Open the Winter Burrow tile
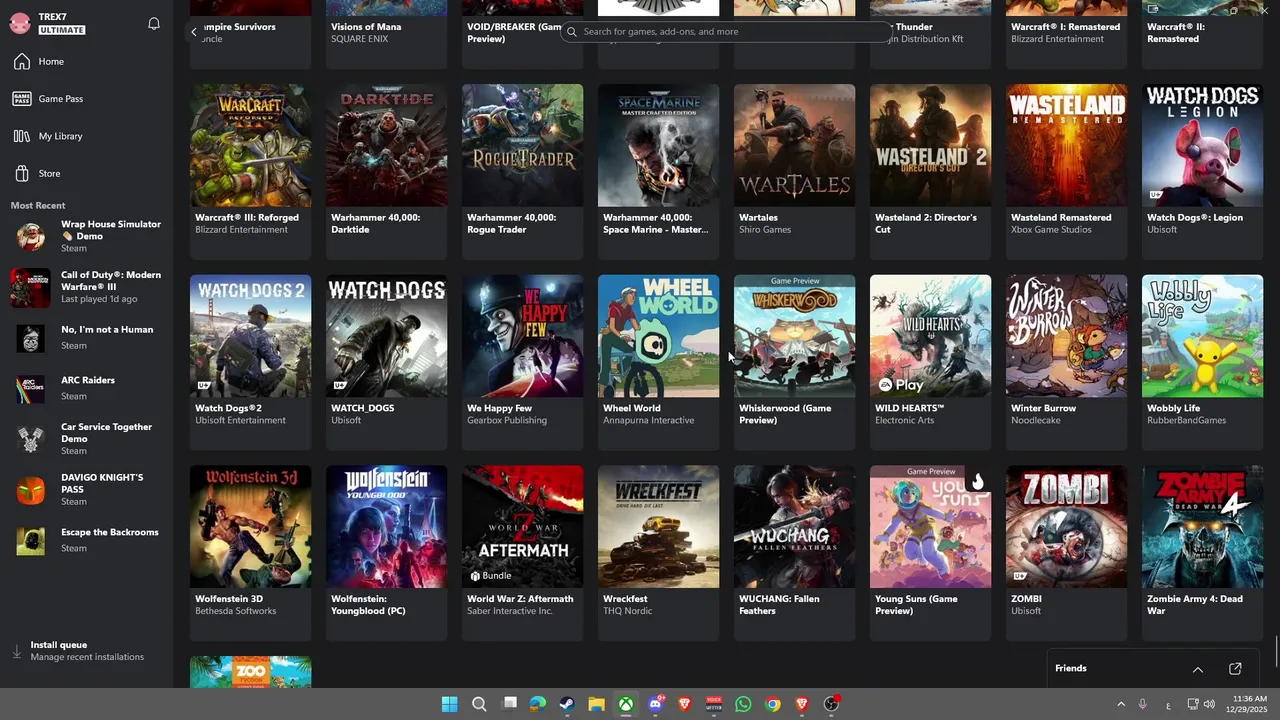The width and height of the screenshot is (1280, 720). click(x=1066, y=363)
